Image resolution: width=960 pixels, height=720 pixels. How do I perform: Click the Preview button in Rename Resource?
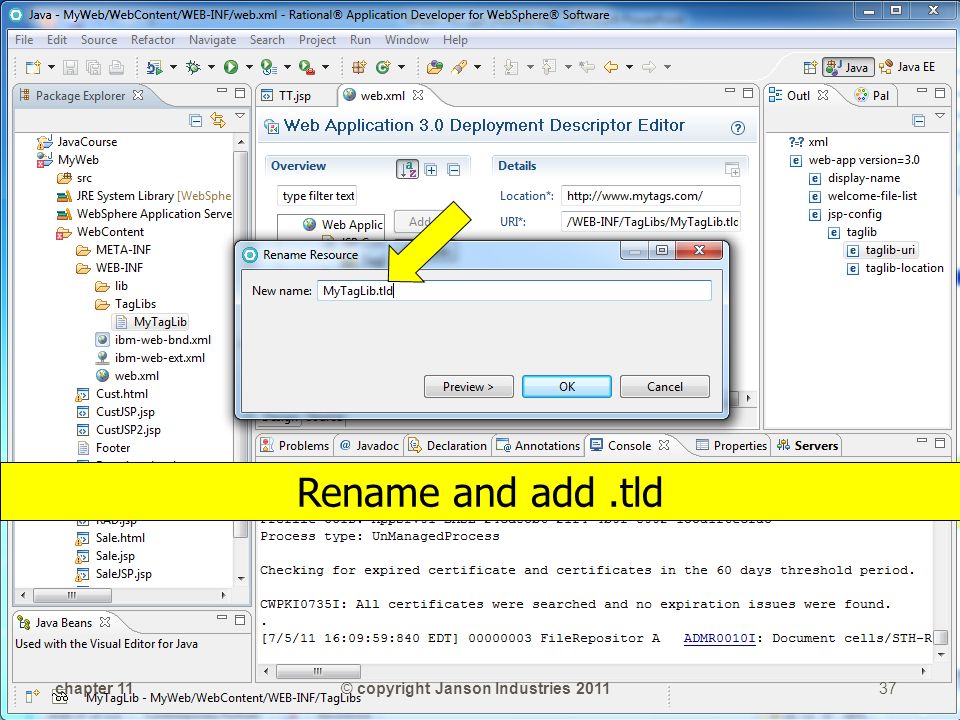click(468, 386)
